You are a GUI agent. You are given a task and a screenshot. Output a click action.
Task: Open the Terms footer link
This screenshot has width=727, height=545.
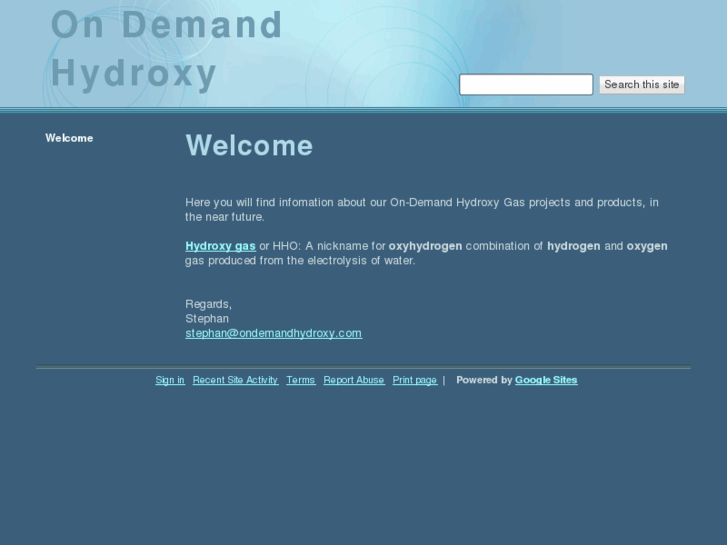300,380
